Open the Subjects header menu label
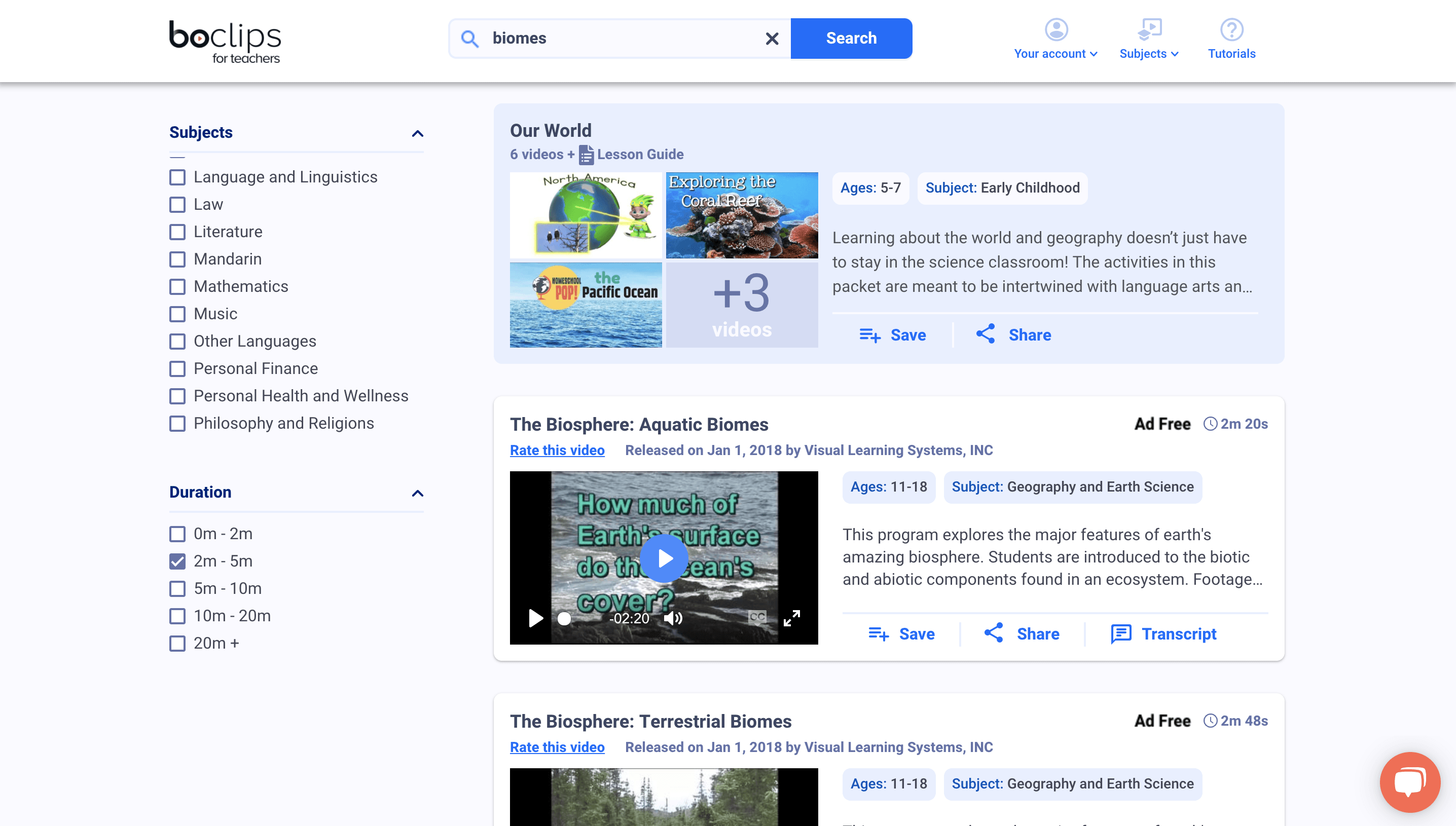This screenshot has height=826, width=1456. coord(1143,54)
